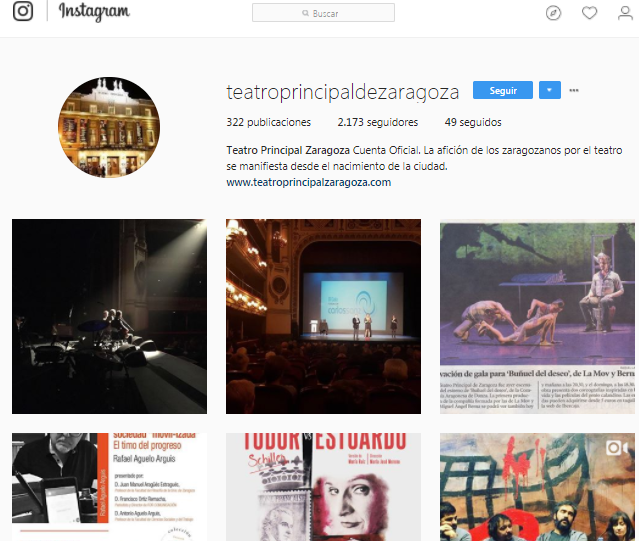The image size is (639, 541).
Task: Click the magnifier icon in search
Action: click(305, 13)
